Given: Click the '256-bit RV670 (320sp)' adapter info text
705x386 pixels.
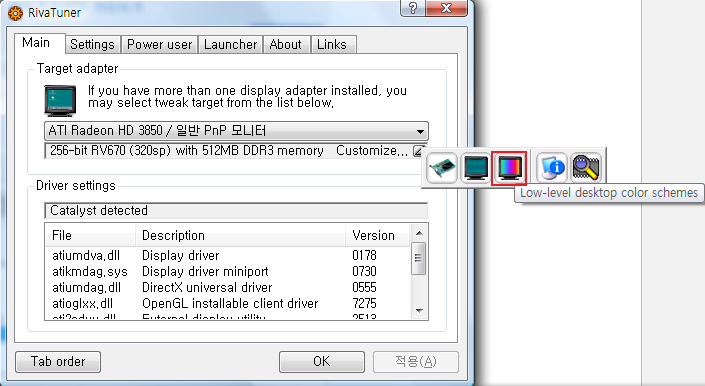Looking at the screenshot, I should tap(187, 151).
